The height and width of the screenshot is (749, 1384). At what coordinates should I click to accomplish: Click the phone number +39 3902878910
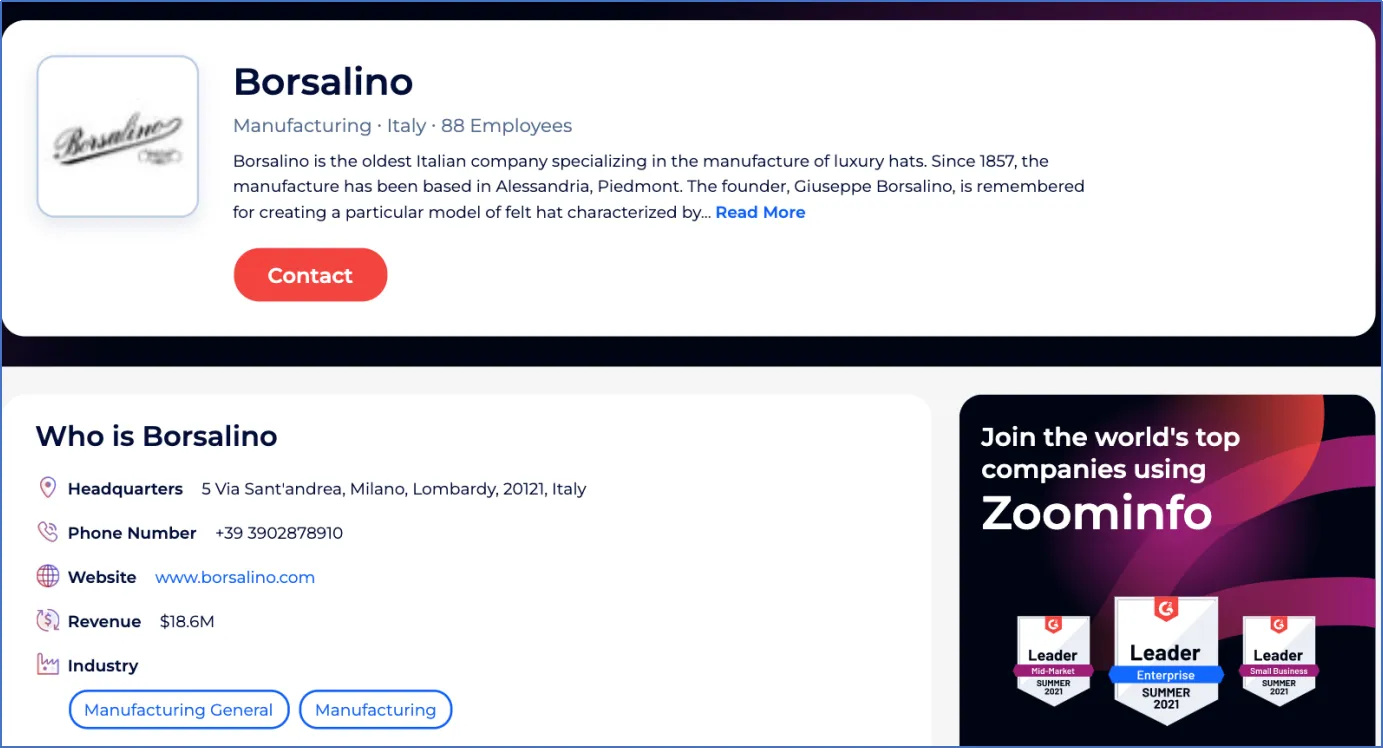[279, 532]
